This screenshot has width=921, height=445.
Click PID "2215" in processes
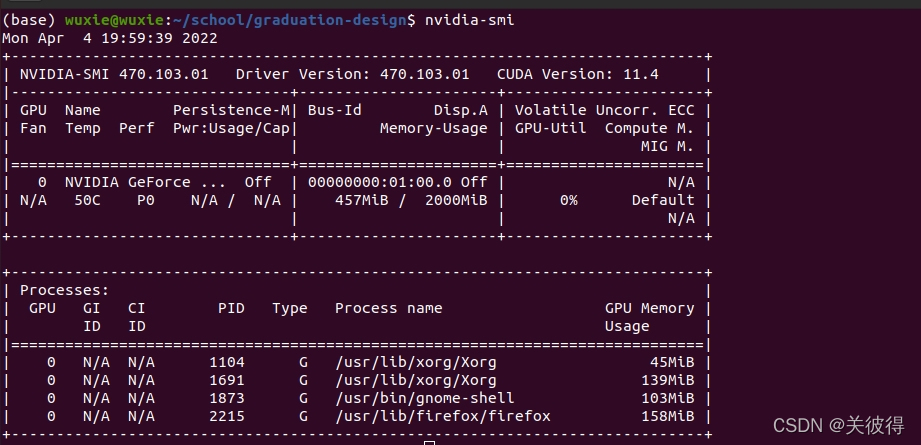pyautogui.click(x=227, y=417)
